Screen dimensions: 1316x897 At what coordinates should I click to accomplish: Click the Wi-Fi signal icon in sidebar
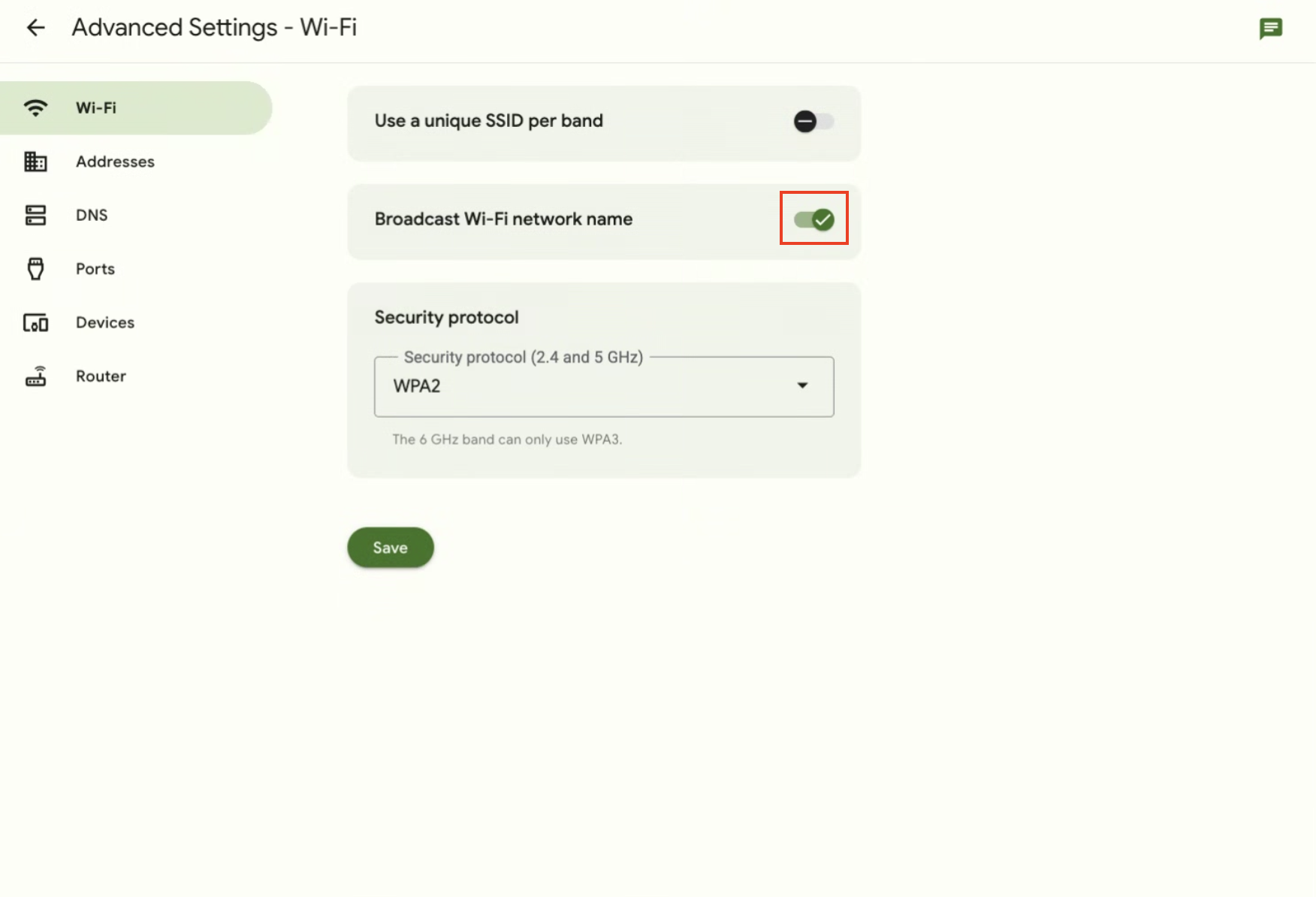click(x=35, y=107)
